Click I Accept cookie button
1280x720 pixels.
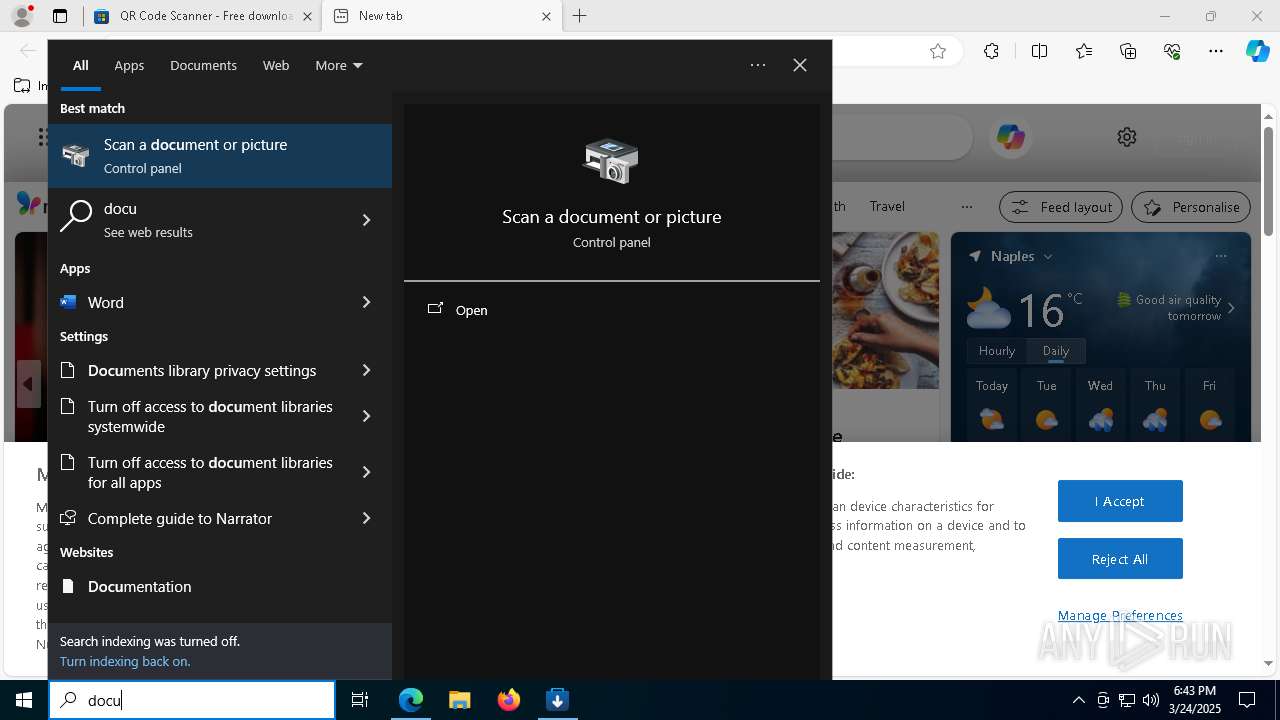pyautogui.click(x=1120, y=501)
